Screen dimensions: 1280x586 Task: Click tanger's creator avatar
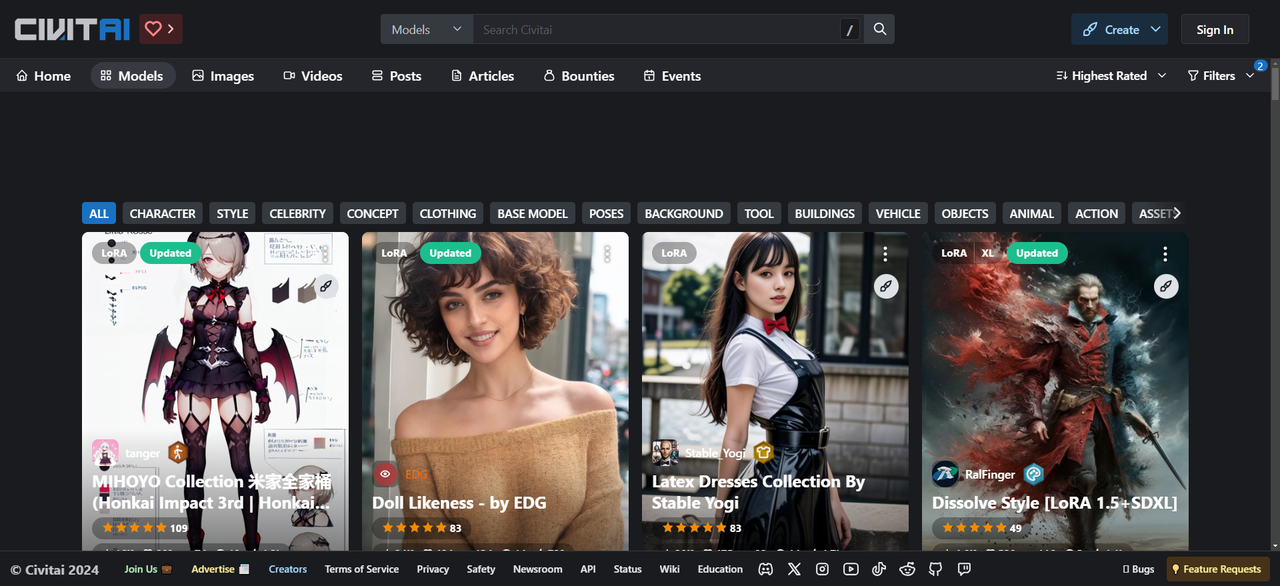[105, 453]
